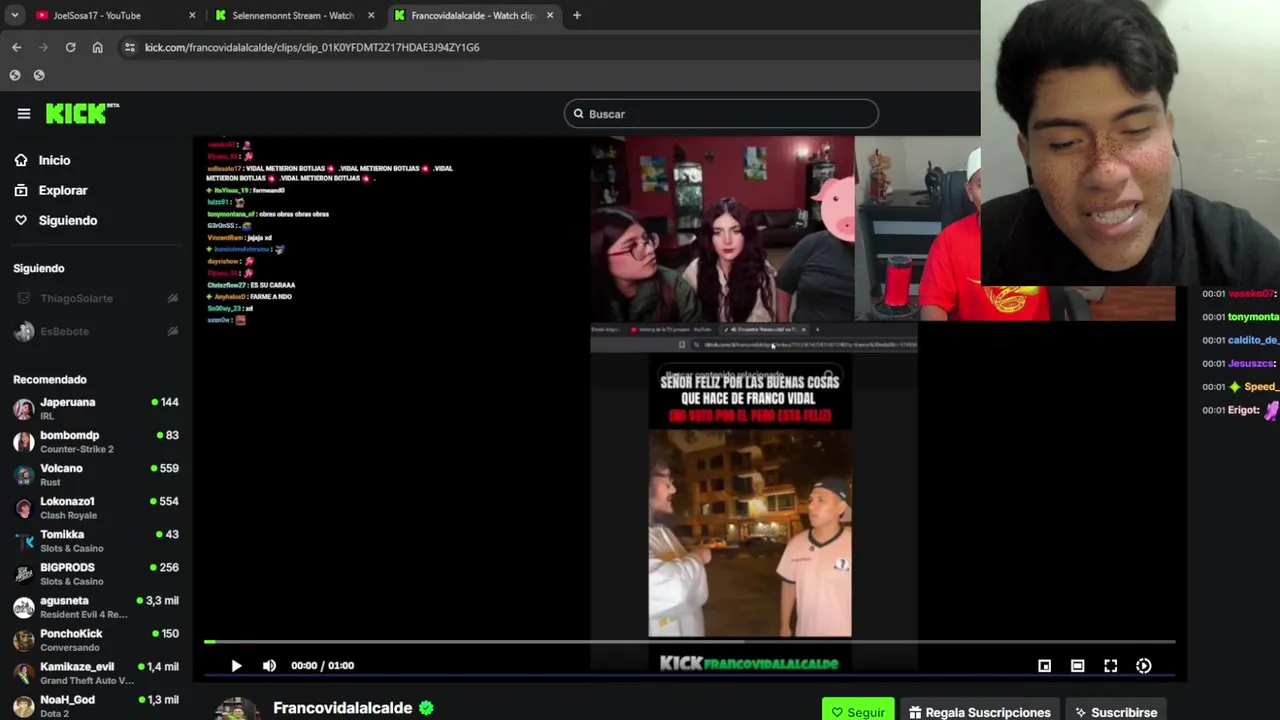Viewport: 1280px width, 720px height.
Task: Click EsBebote offline status icon
Action: 172,331
